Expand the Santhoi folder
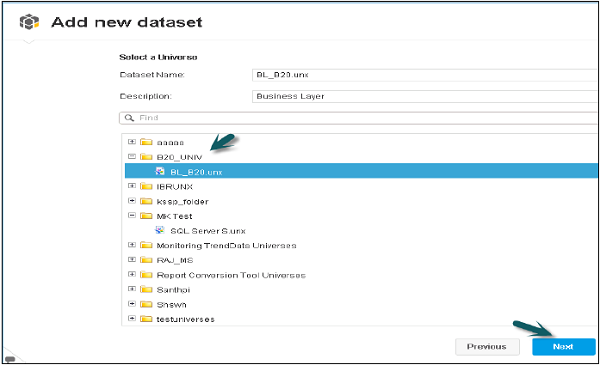Viewport: 600px width, 365px height. point(132,288)
